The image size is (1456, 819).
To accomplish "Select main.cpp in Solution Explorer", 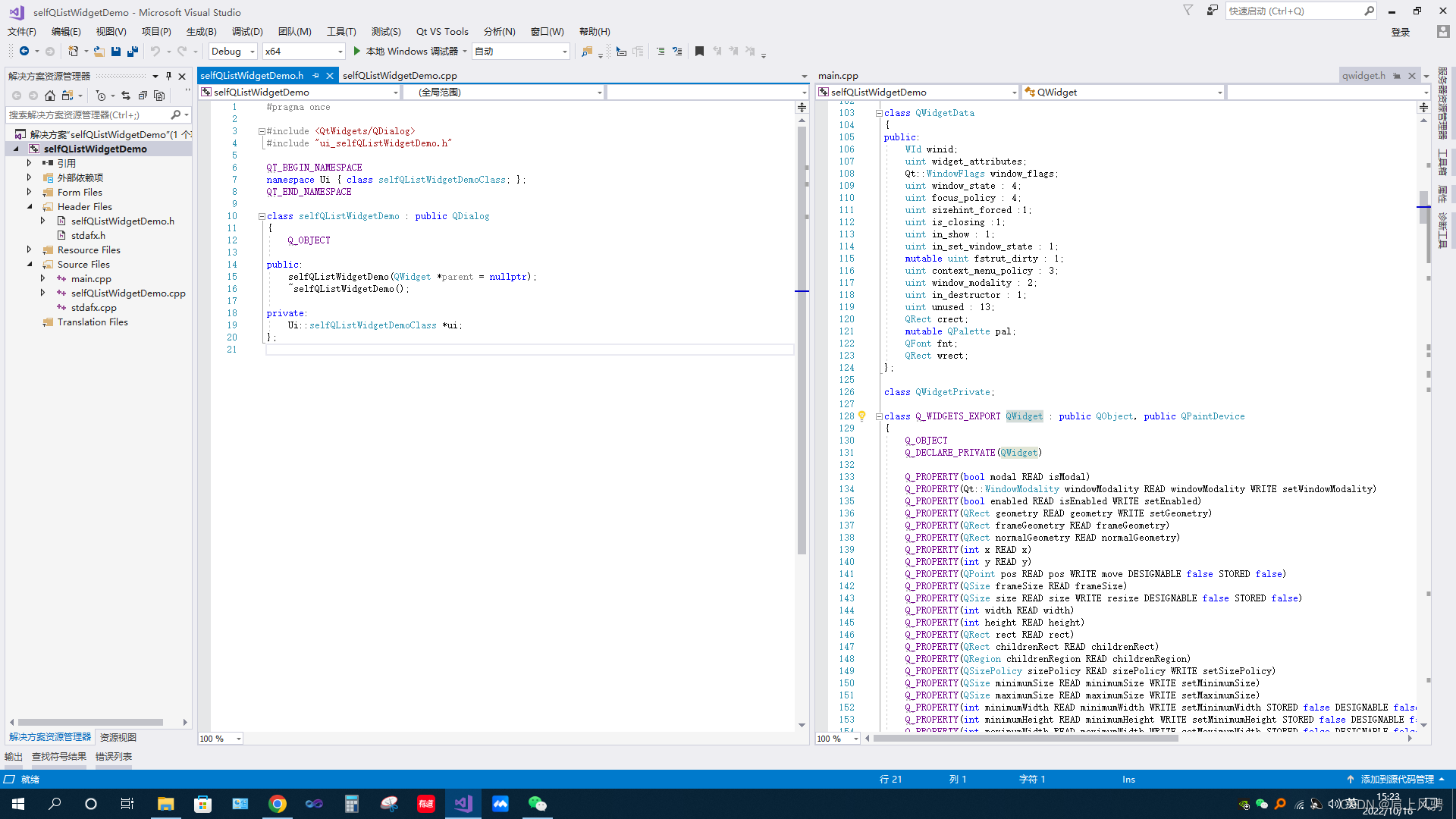I will [x=91, y=278].
